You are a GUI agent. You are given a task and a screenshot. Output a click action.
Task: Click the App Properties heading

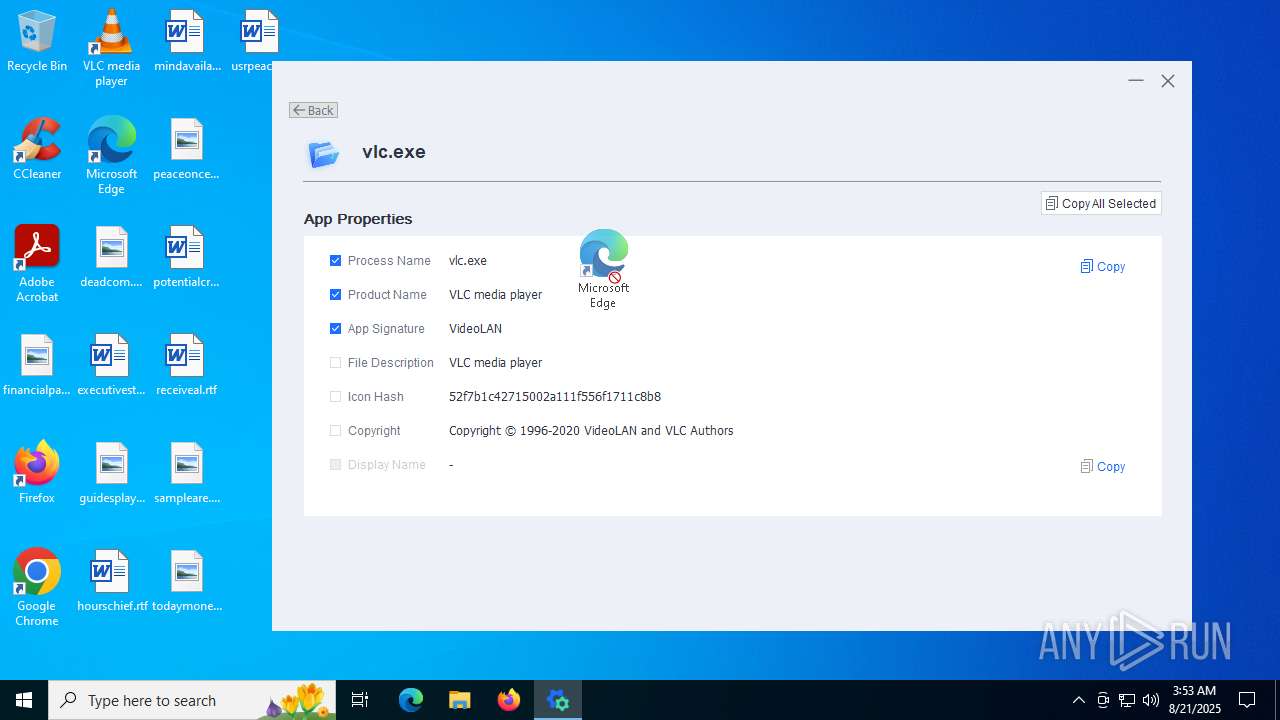coord(358,219)
